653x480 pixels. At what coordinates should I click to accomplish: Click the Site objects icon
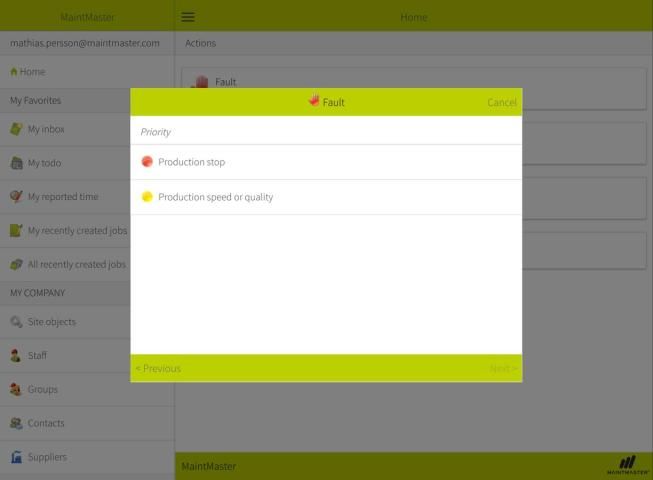pyautogui.click(x=16, y=322)
